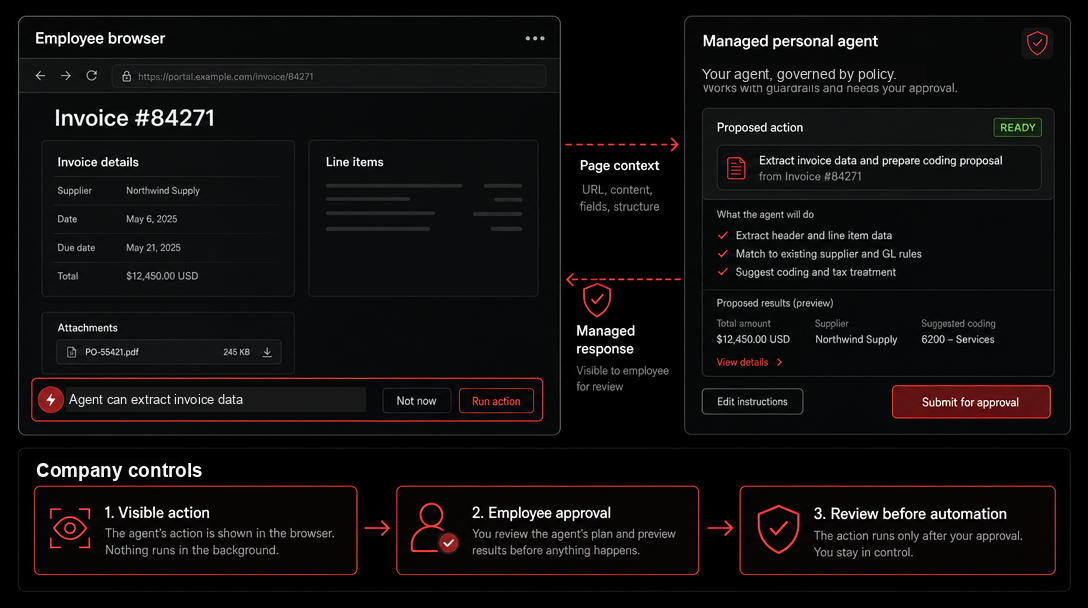Viewport: 1088px width, 608px height.
Task: Click the READY status badge
Action: (1017, 128)
